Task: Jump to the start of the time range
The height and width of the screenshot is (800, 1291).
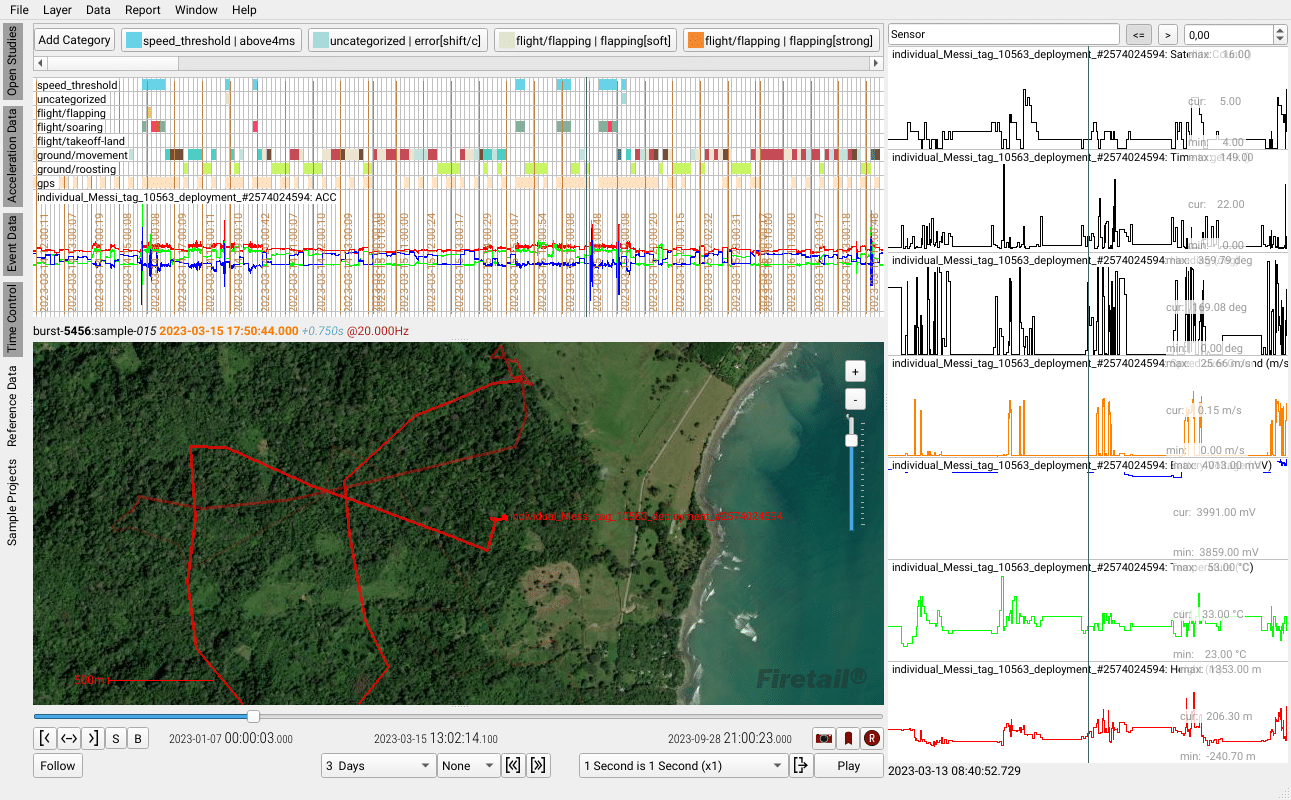Action: (45, 739)
